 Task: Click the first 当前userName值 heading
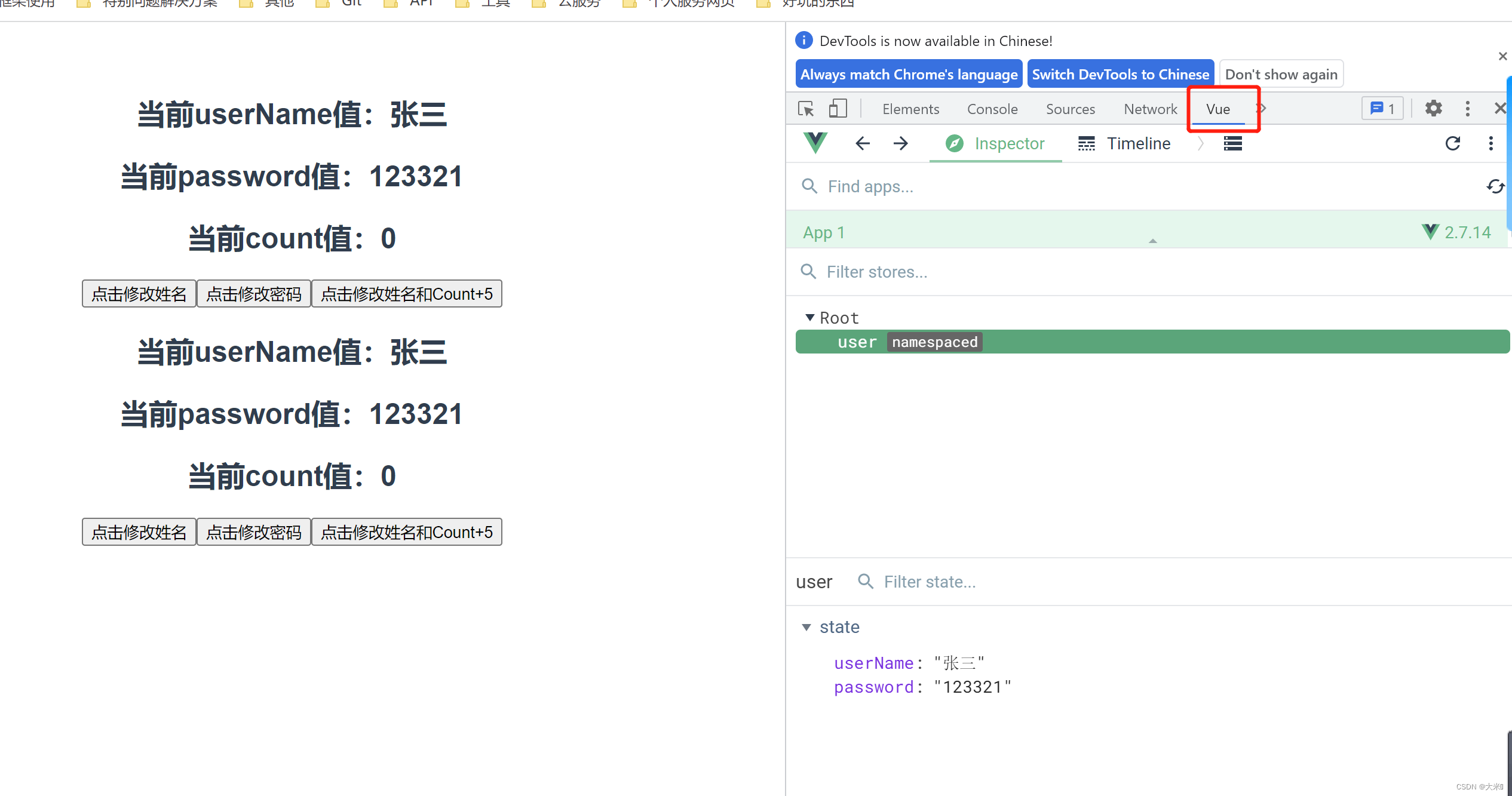point(292,114)
